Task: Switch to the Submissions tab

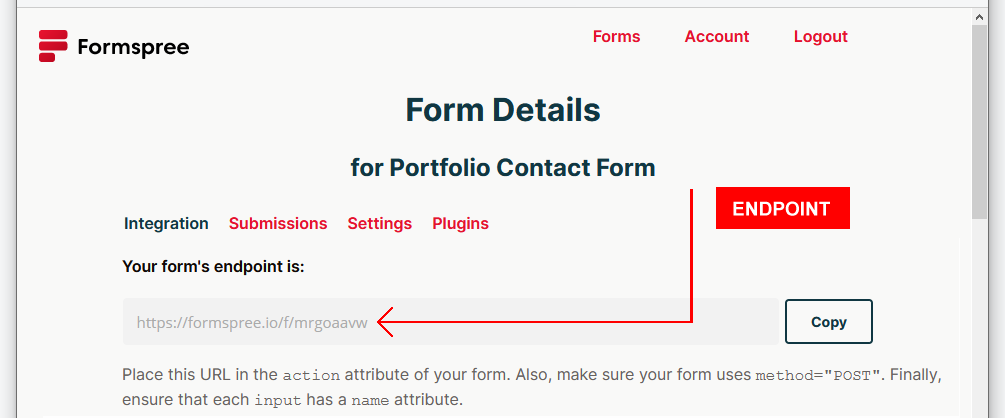Action: (x=278, y=224)
